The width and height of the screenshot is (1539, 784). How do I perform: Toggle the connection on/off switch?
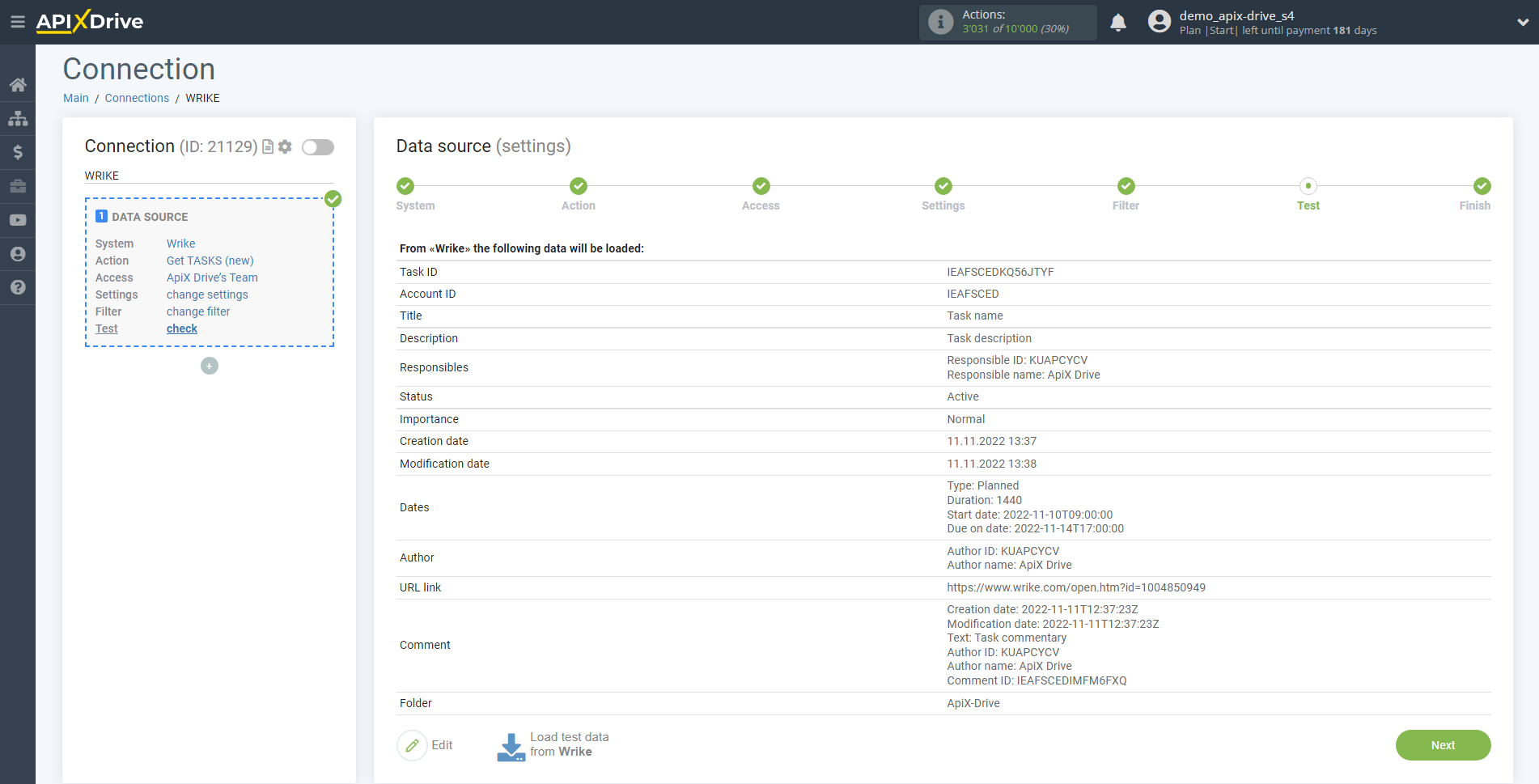(318, 146)
